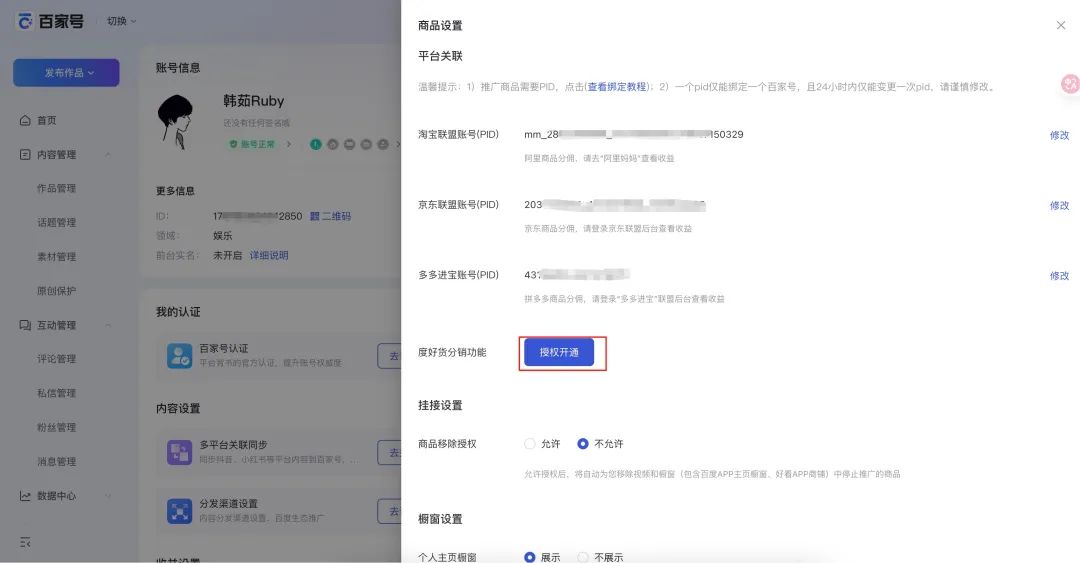This screenshot has height=563, width=1080.
Task: Collapse sidebar with the bottom menu icon
Action: (x=25, y=542)
